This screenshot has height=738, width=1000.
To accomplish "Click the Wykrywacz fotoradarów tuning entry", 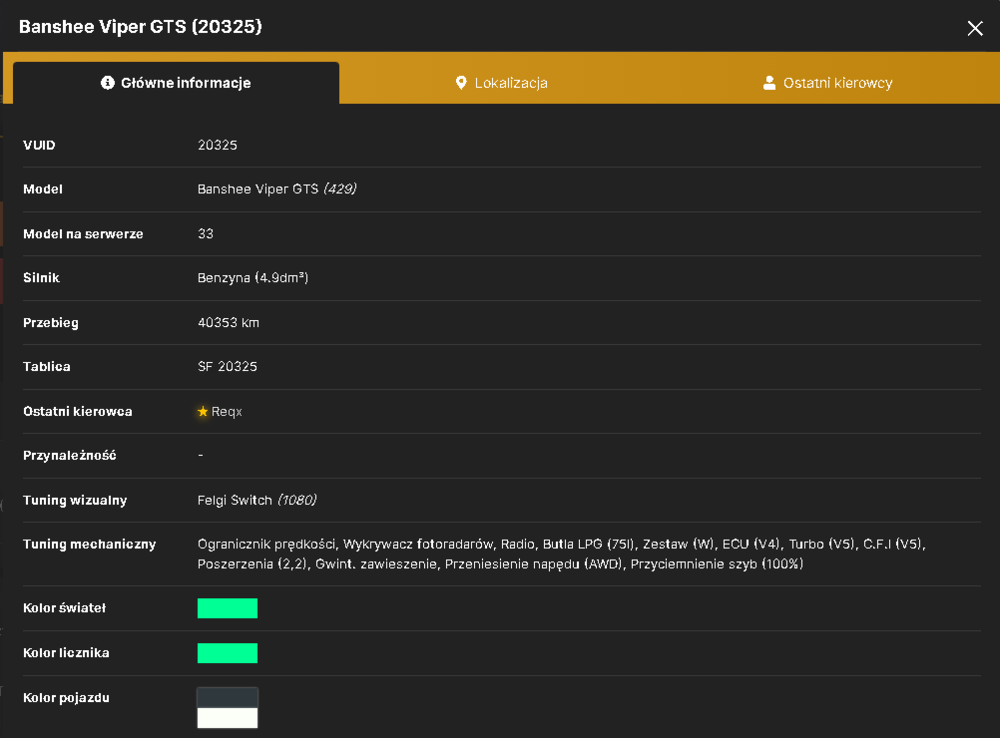I will (x=418, y=544).
